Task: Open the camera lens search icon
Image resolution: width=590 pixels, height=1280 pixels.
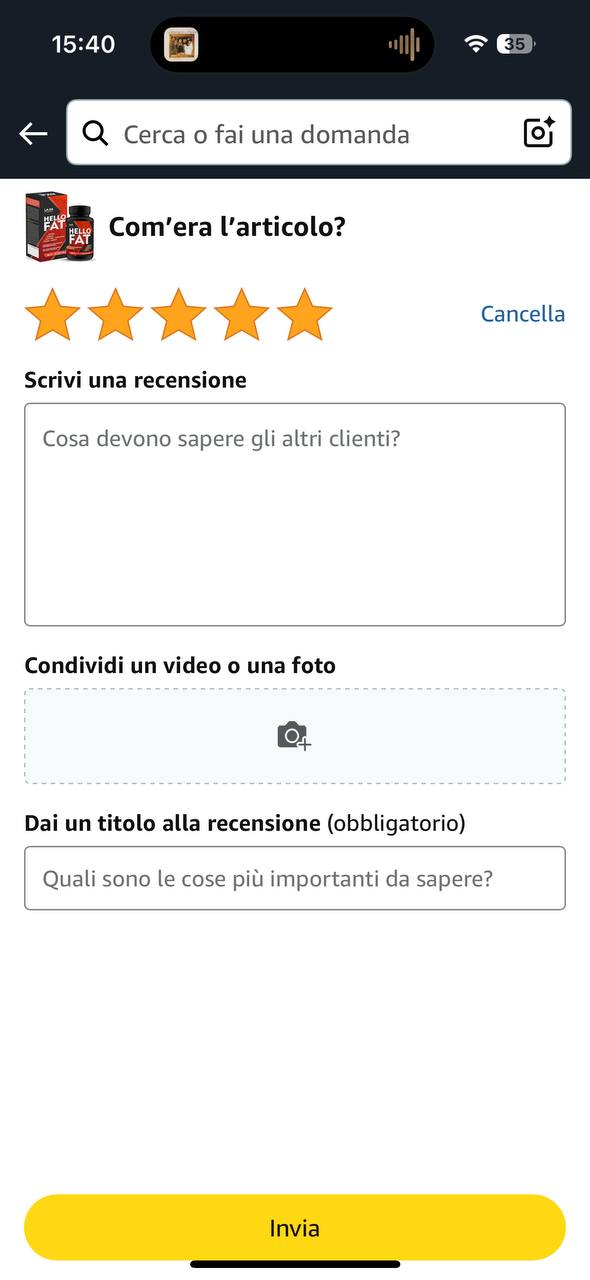Action: click(539, 132)
